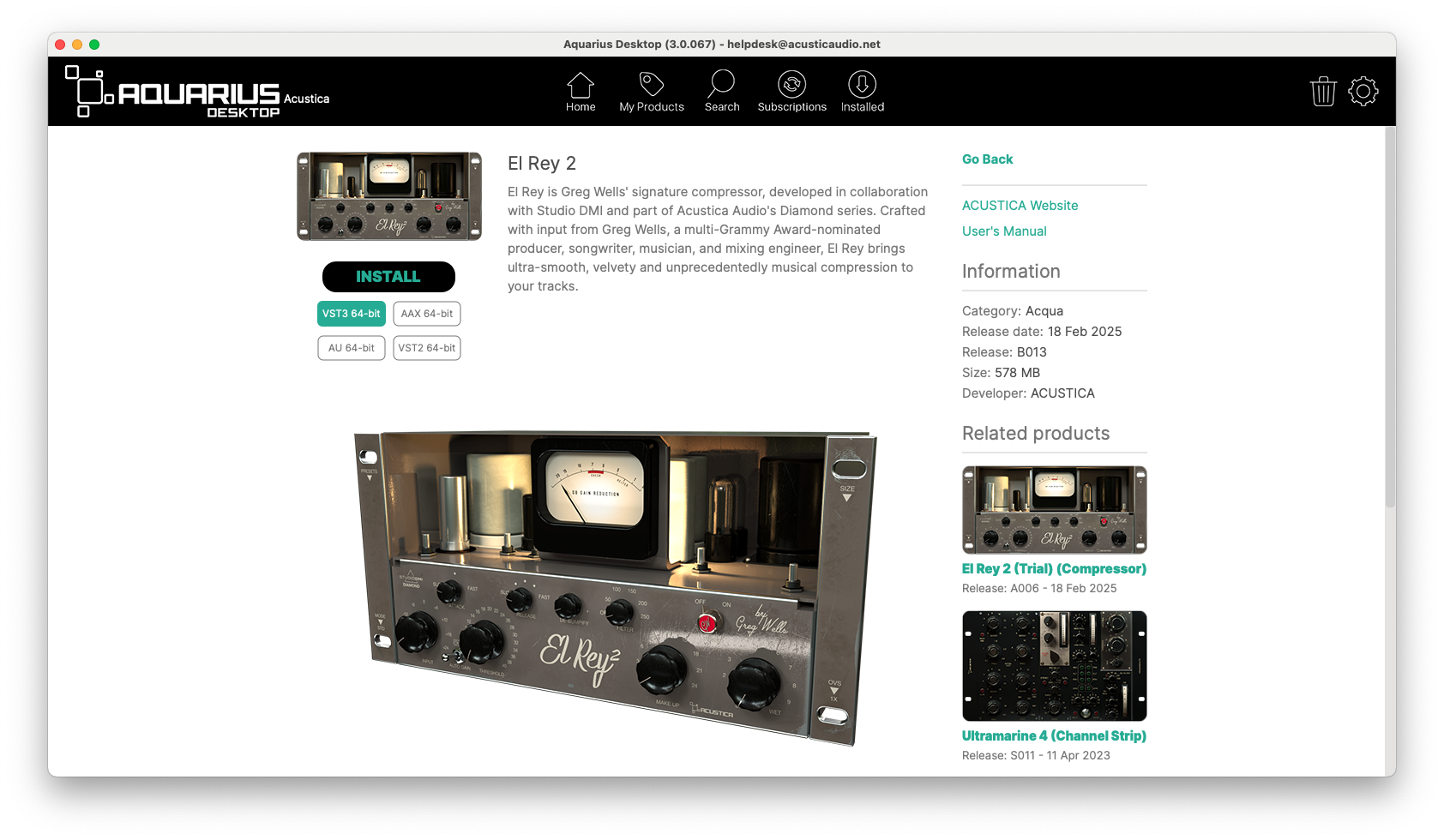Select AU 64-bit format
Image resolution: width=1444 pixels, height=840 pixels.
[352, 348]
